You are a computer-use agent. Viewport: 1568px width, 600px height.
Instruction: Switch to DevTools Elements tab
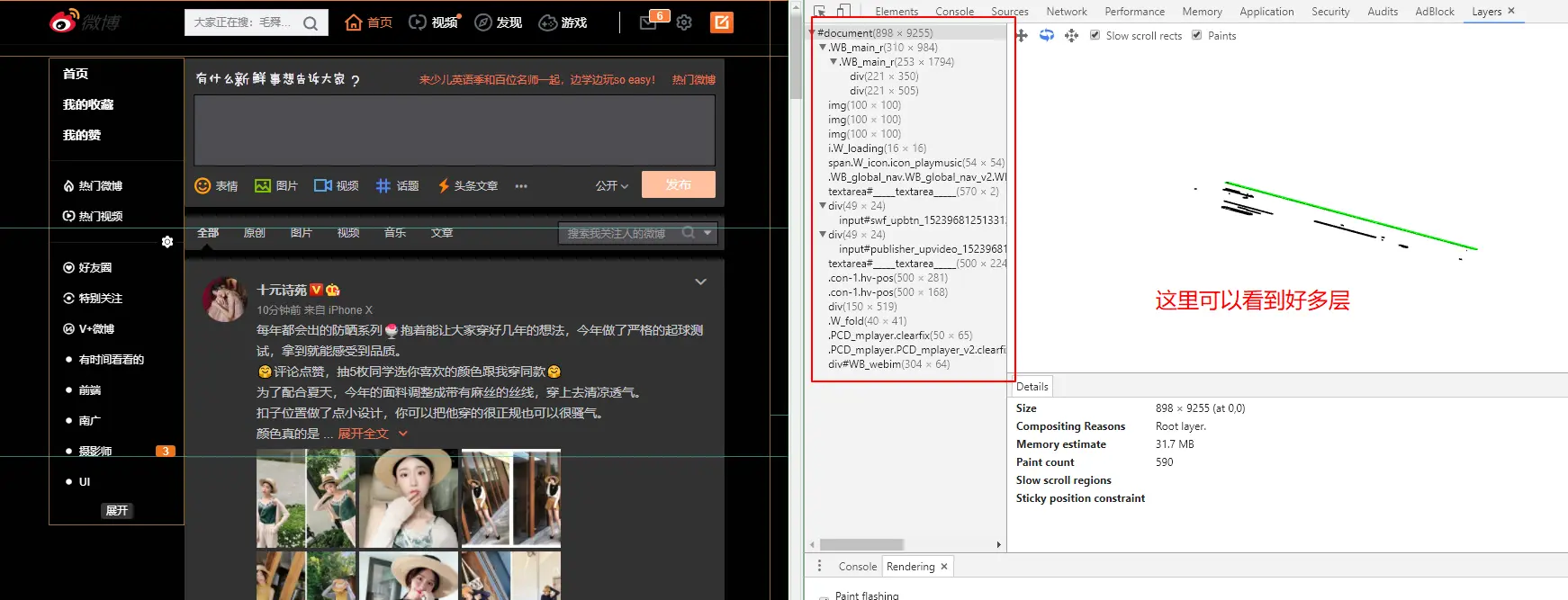click(x=897, y=11)
